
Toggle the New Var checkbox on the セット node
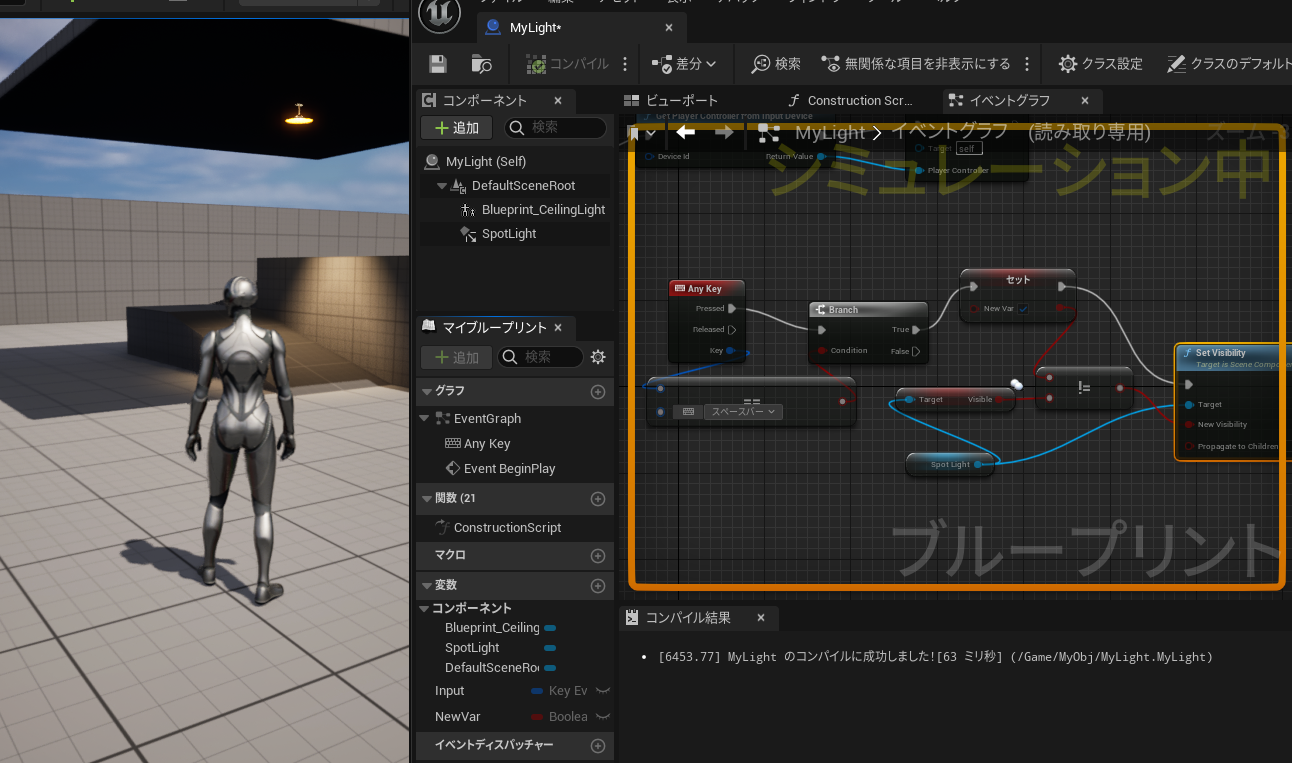point(1023,309)
